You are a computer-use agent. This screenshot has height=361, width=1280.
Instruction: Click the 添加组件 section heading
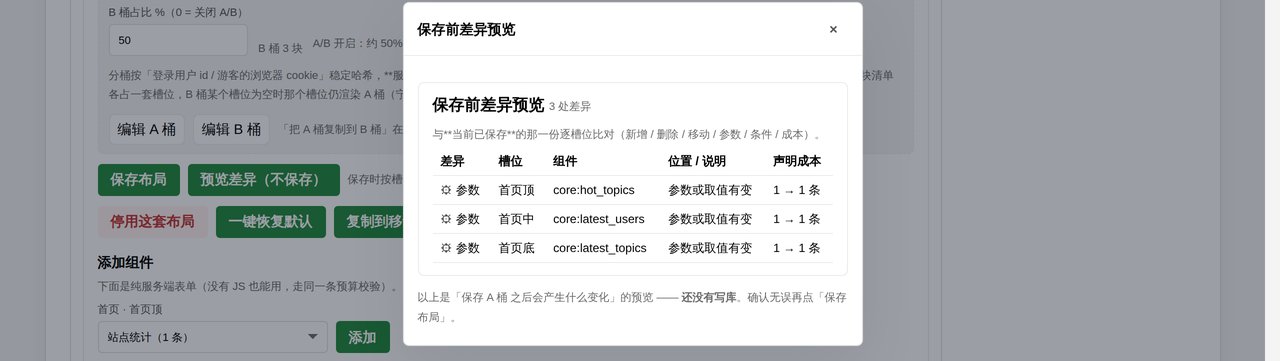(125, 262)
